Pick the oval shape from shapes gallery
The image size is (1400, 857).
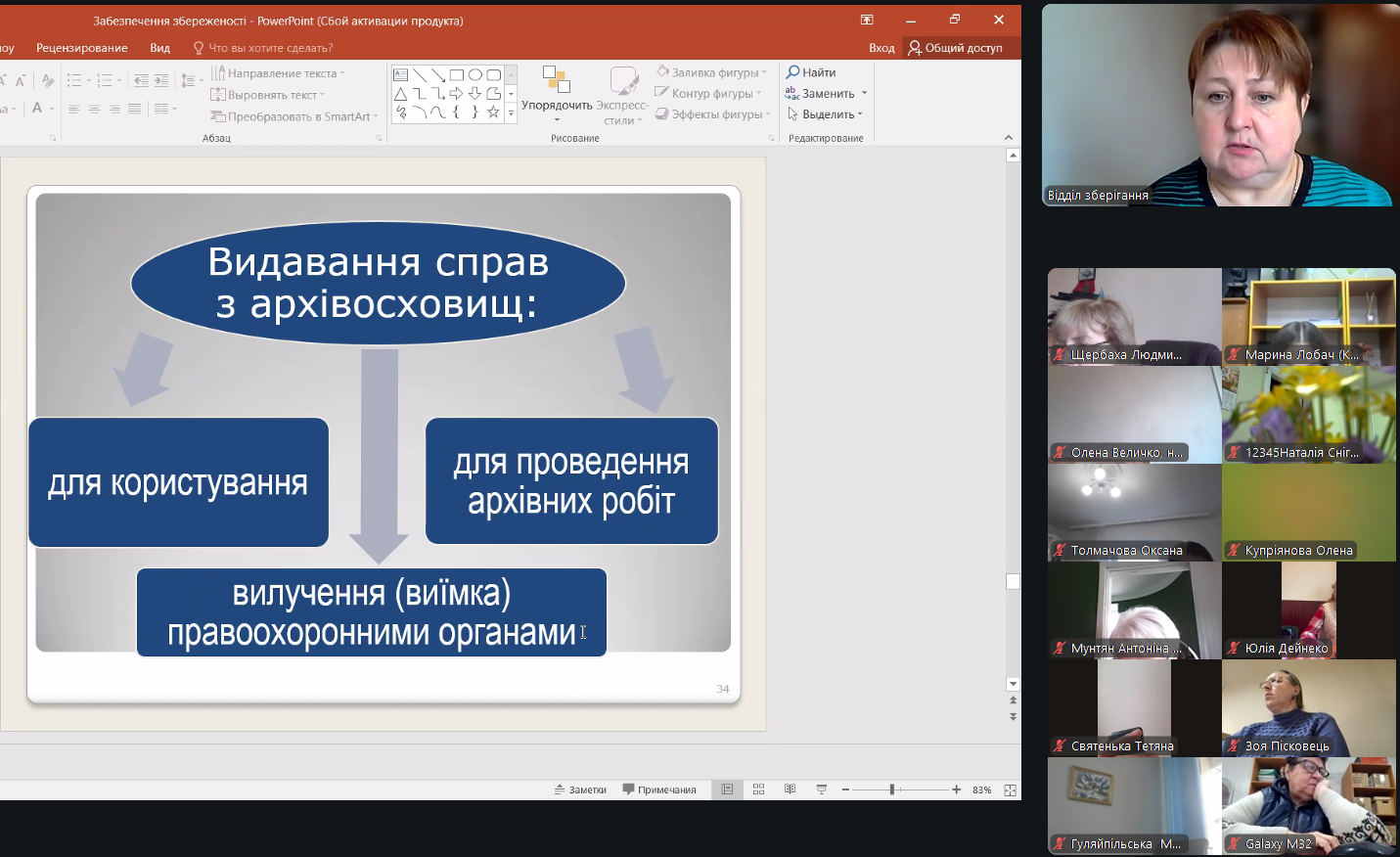point(474,75)
